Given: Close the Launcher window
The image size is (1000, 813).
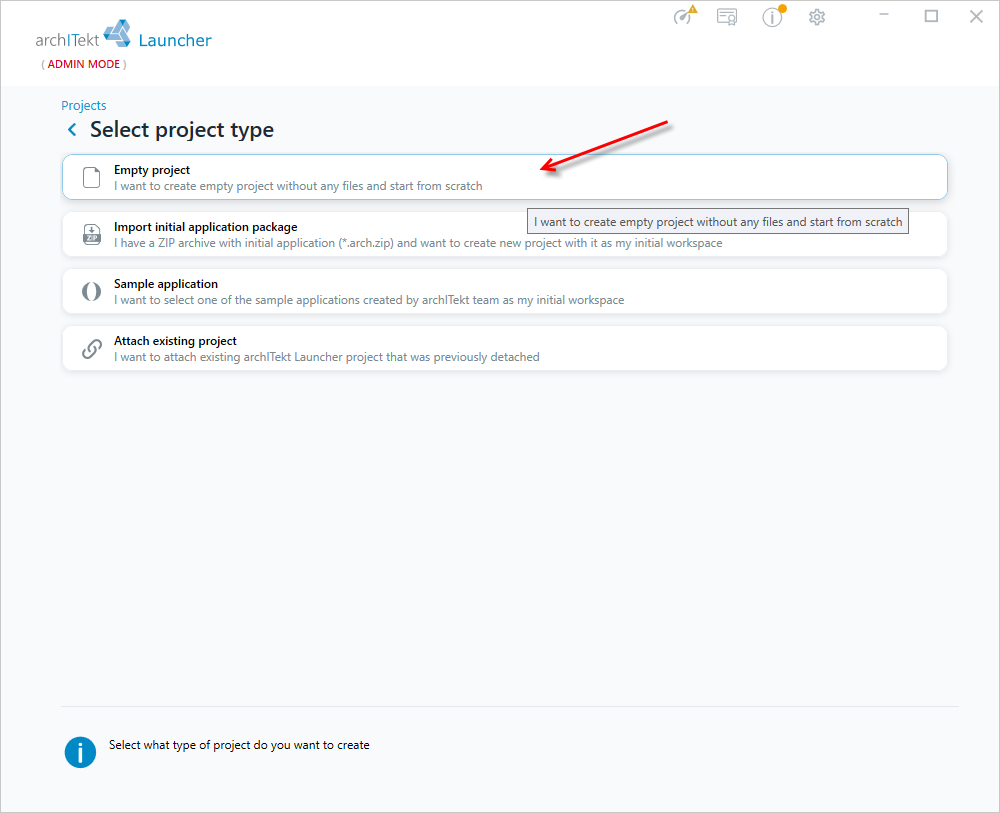Looking at the screenshot, I should [x=976, y=17].
